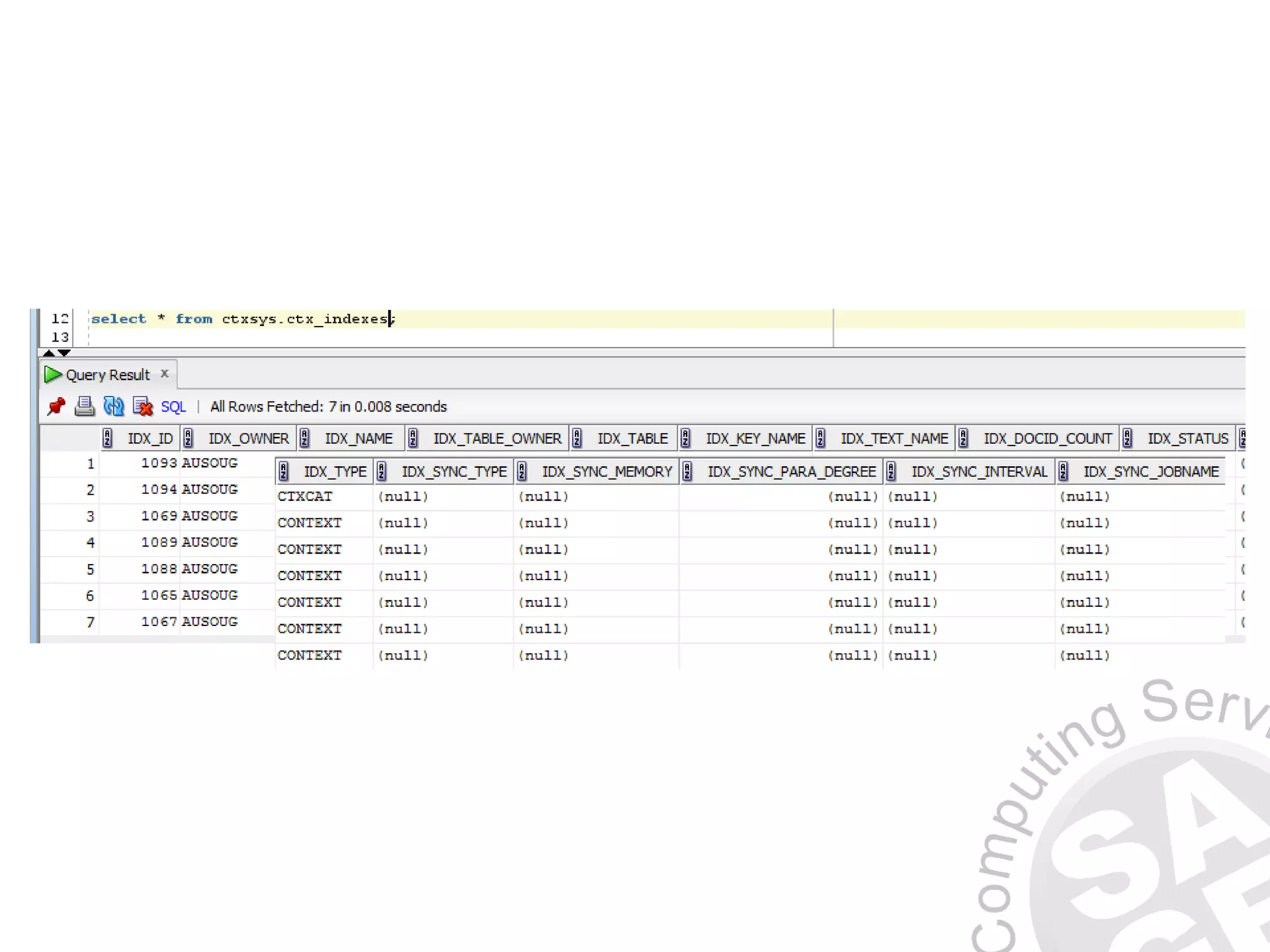Click the sort icon on IDX_TYPE column
Screen dimensions: 1270x952
284,472
